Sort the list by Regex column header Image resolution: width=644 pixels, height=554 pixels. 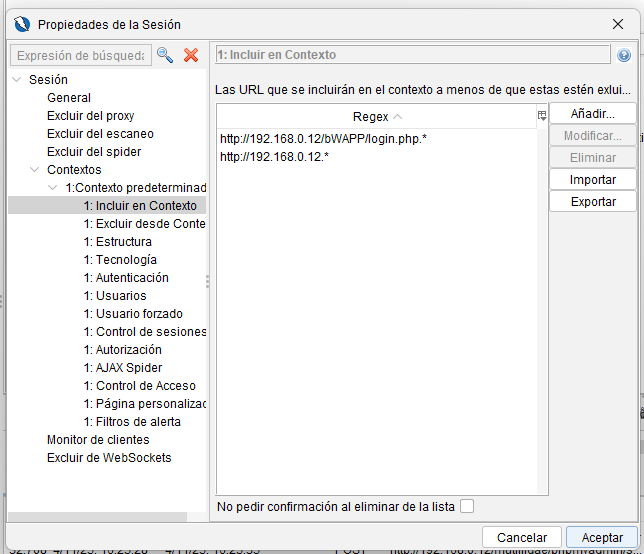[x=376, y=116]
